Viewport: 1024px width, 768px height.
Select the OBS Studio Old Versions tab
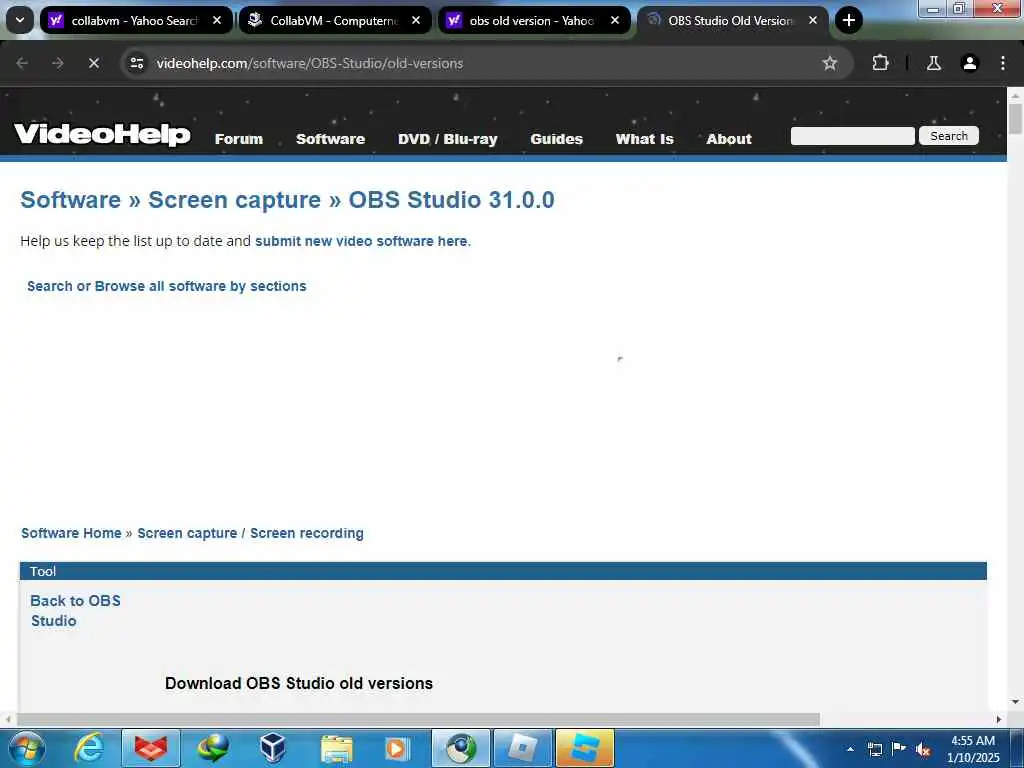(x=731, y=20)
